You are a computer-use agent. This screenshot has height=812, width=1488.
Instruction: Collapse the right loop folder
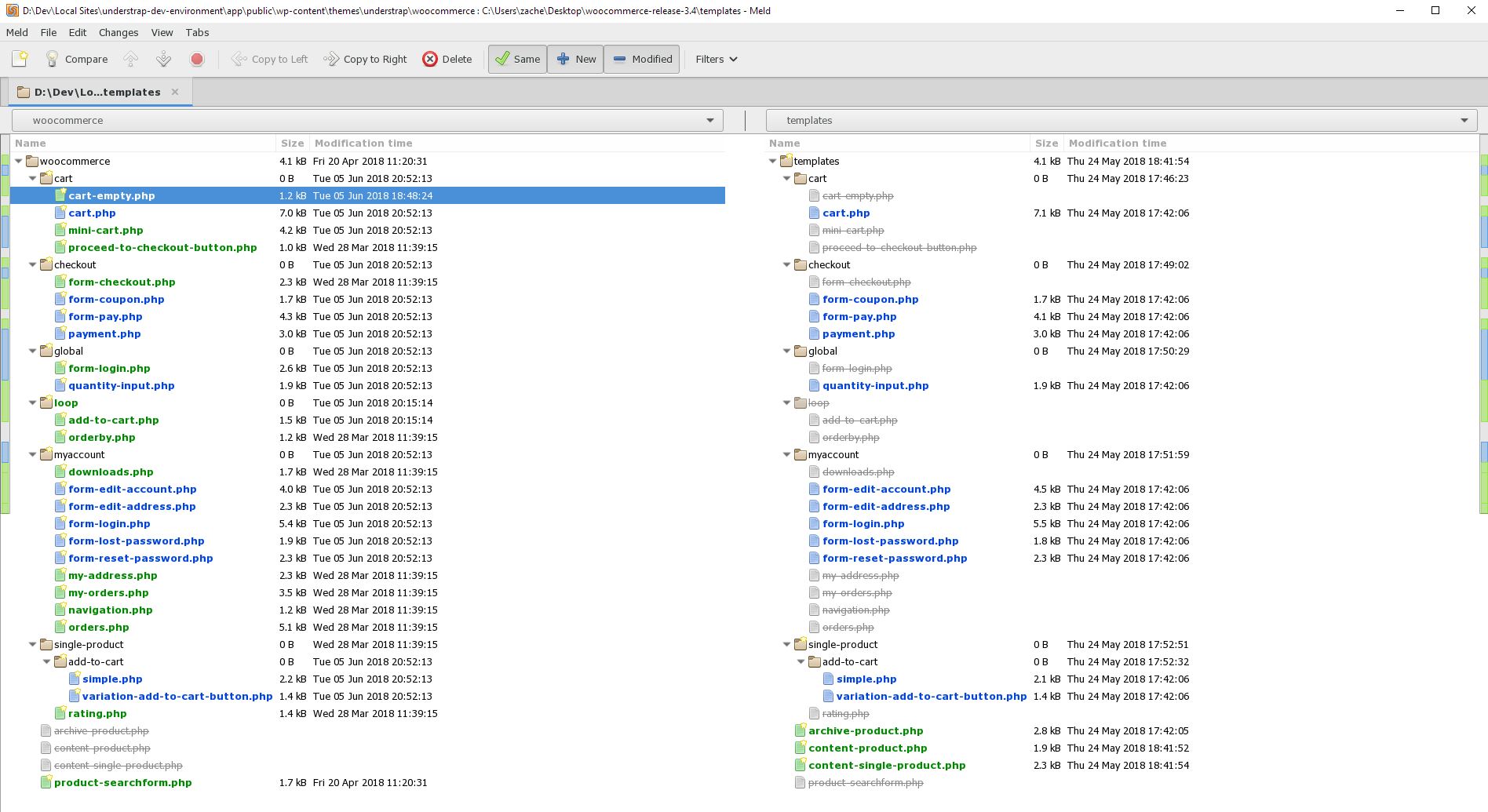click(786, 402)
